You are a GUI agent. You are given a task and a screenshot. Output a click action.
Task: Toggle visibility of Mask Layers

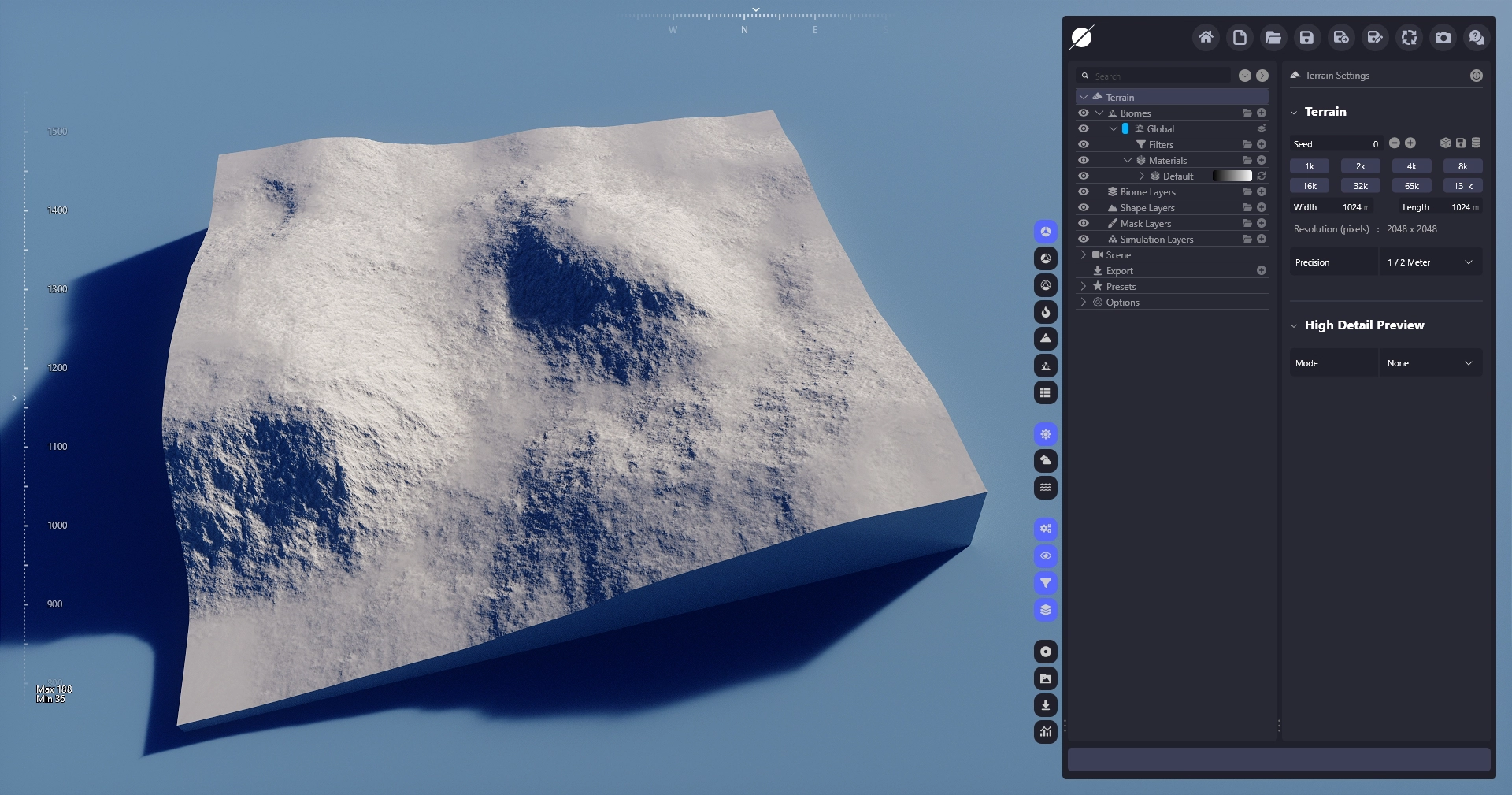1084,223
